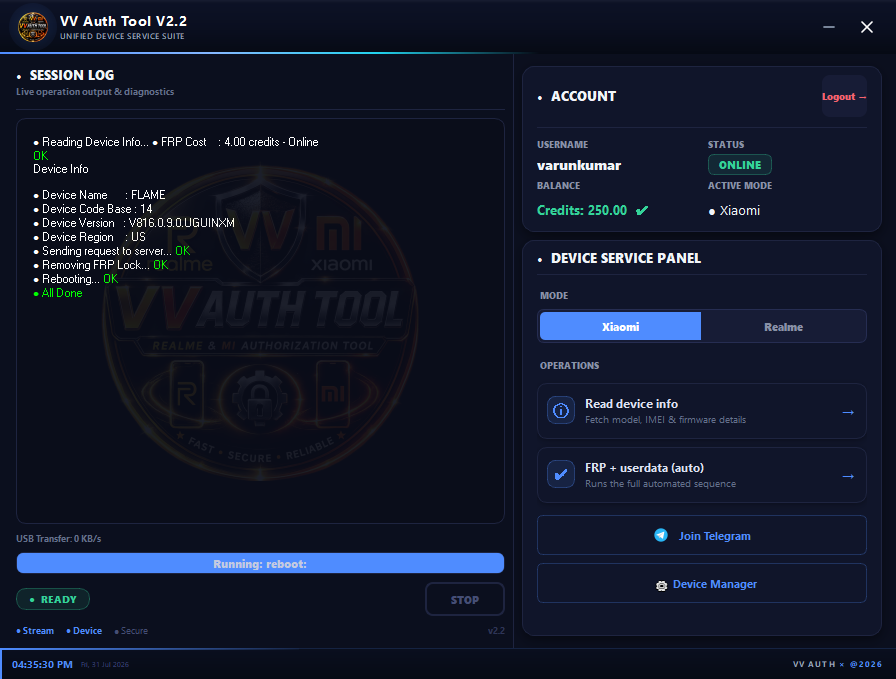Viewport: 896px width, 679px height.
Task: Click the READY status badge
Action: (53, 599)
